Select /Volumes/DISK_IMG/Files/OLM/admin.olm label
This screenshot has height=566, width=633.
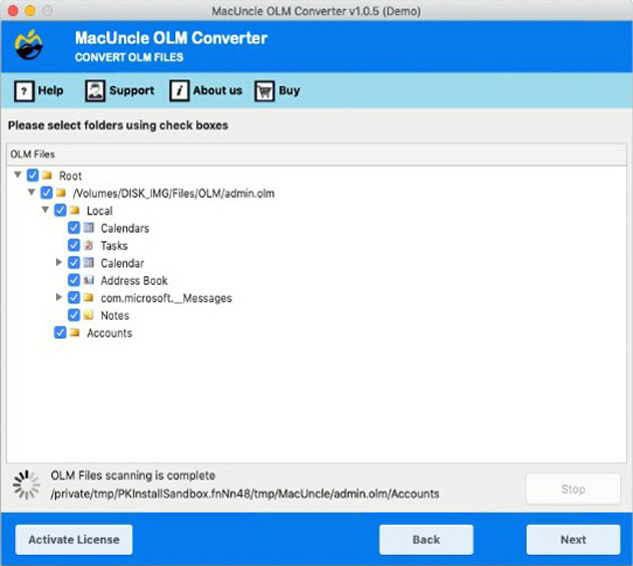tap(174, 193)
